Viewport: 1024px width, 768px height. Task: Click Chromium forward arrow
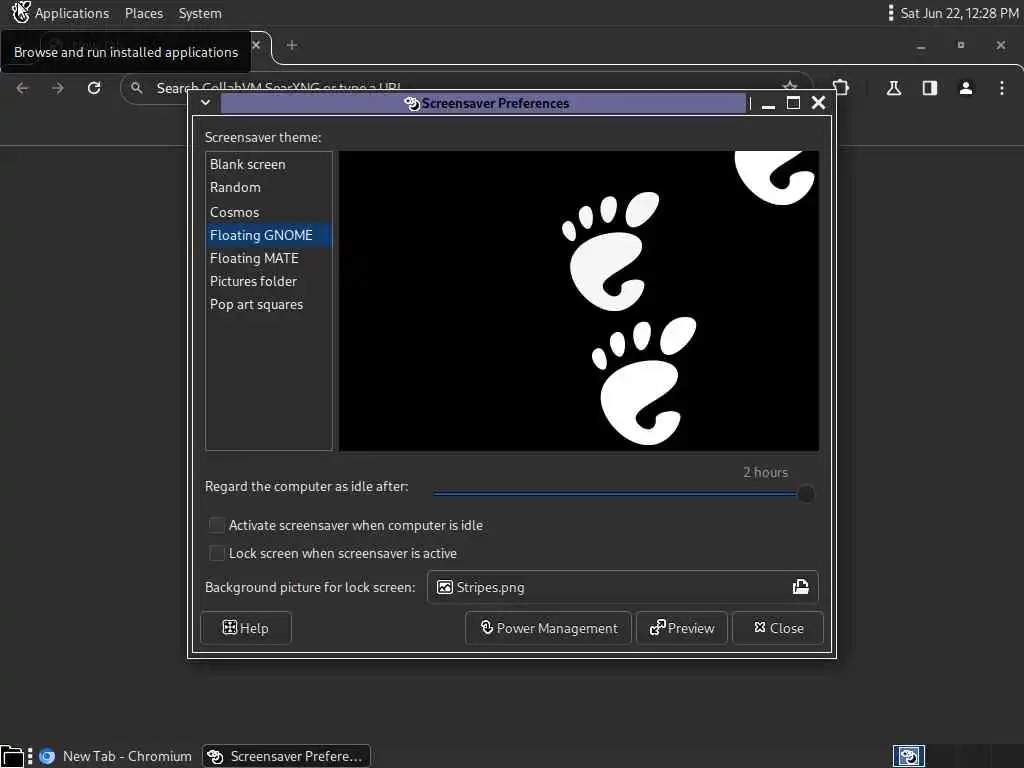tap(58, 88)
